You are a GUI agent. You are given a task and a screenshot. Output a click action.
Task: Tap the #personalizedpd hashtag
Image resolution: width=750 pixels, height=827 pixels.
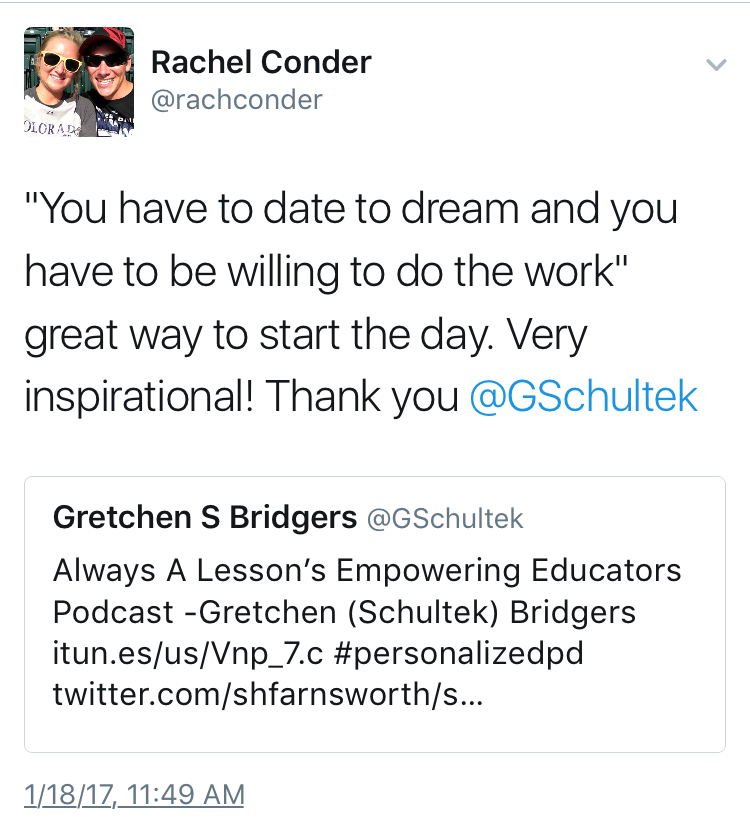click(459, 653)
